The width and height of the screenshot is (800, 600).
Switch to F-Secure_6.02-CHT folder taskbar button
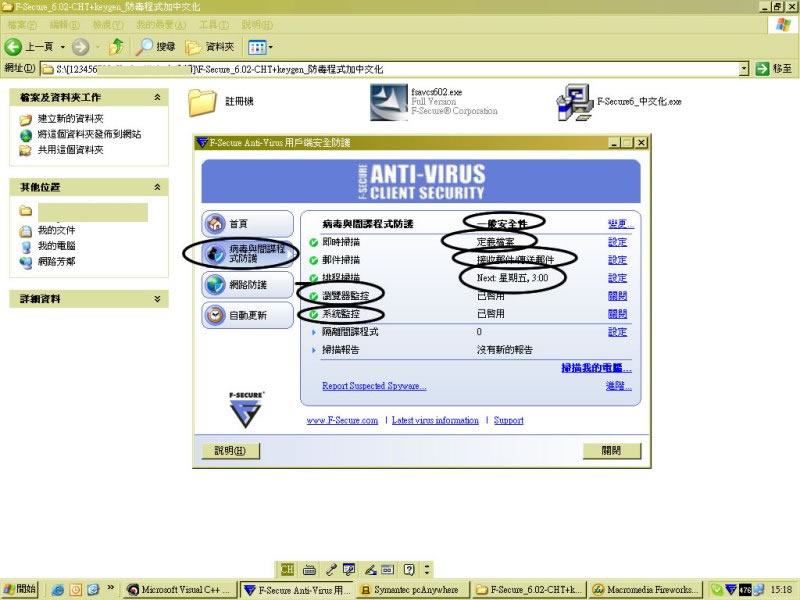click(x=530, y=590)
